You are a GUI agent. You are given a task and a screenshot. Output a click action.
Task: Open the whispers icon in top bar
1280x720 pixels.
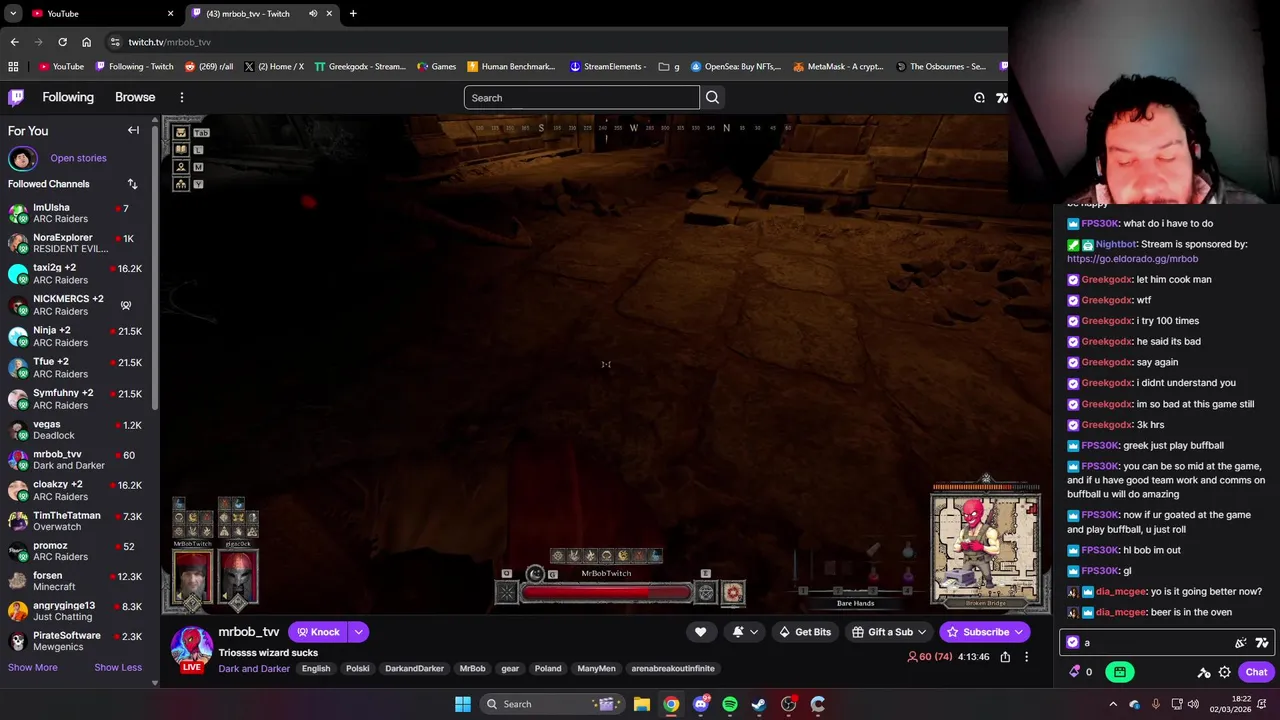[x=980, y=98]
